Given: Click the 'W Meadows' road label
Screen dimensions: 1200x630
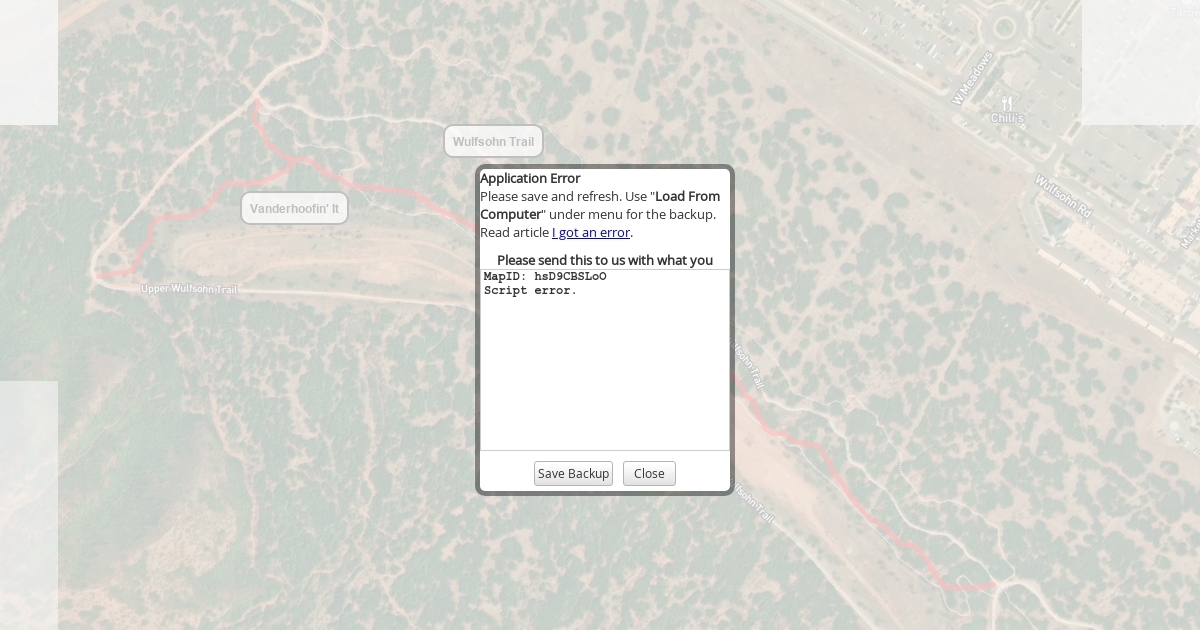Looking at the screenshot, I should point(972,78).
